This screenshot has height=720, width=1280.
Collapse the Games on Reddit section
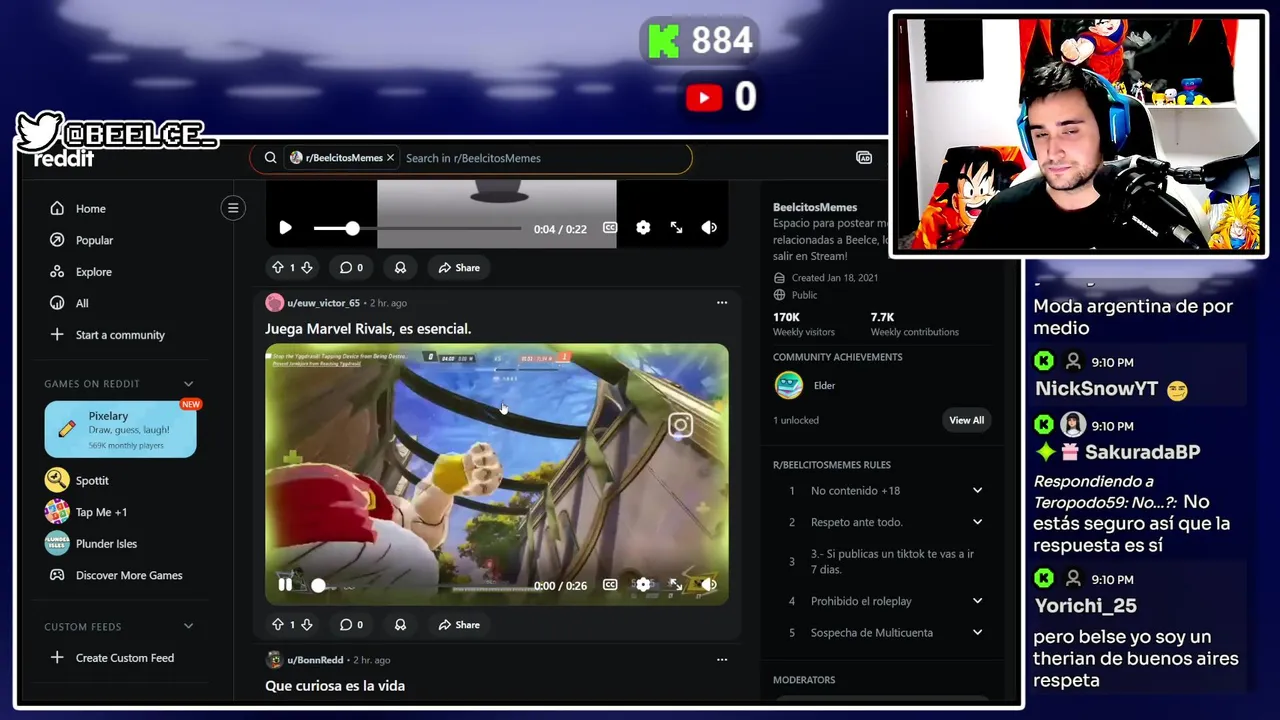[188, 384]
